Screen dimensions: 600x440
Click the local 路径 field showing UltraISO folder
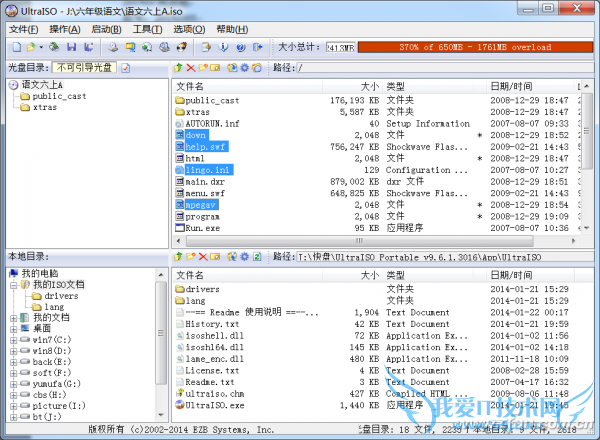[445, 257]
